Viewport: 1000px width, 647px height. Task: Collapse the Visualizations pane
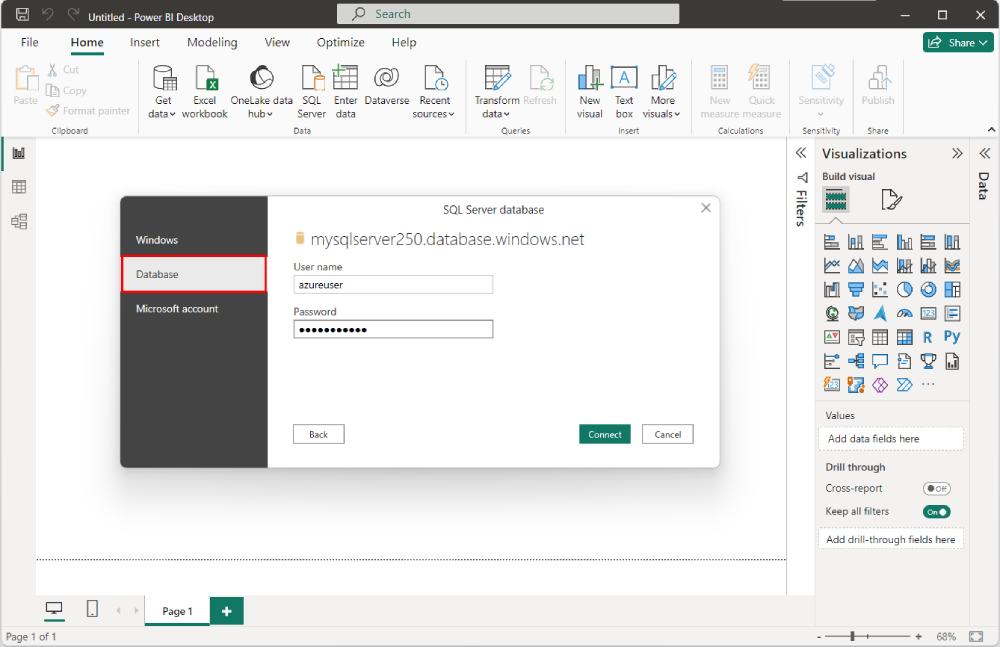[957, 153]
